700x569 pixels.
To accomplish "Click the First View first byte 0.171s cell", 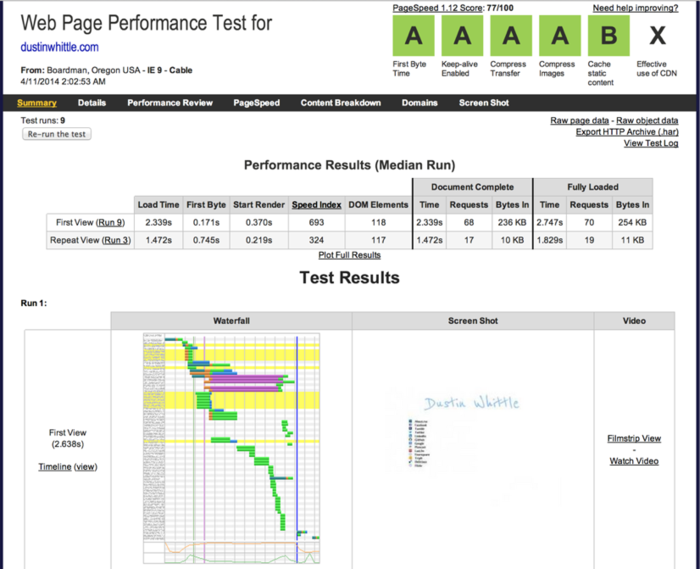I will [x=206, y=222].
